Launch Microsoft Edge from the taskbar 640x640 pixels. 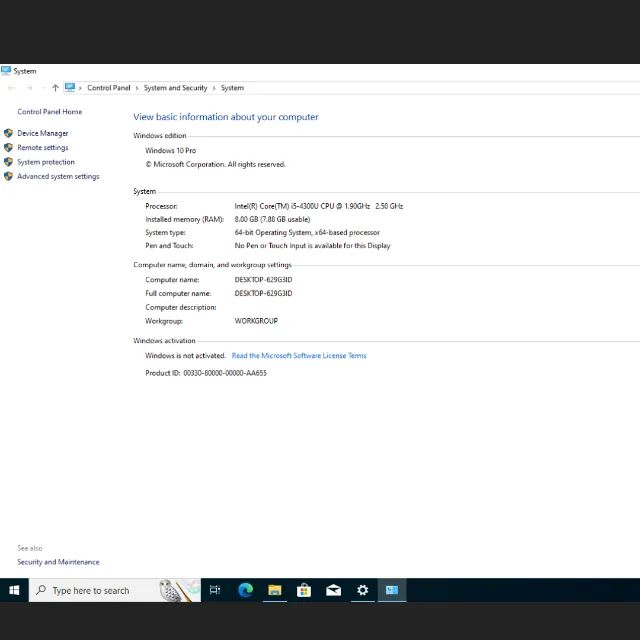[245, 590]
